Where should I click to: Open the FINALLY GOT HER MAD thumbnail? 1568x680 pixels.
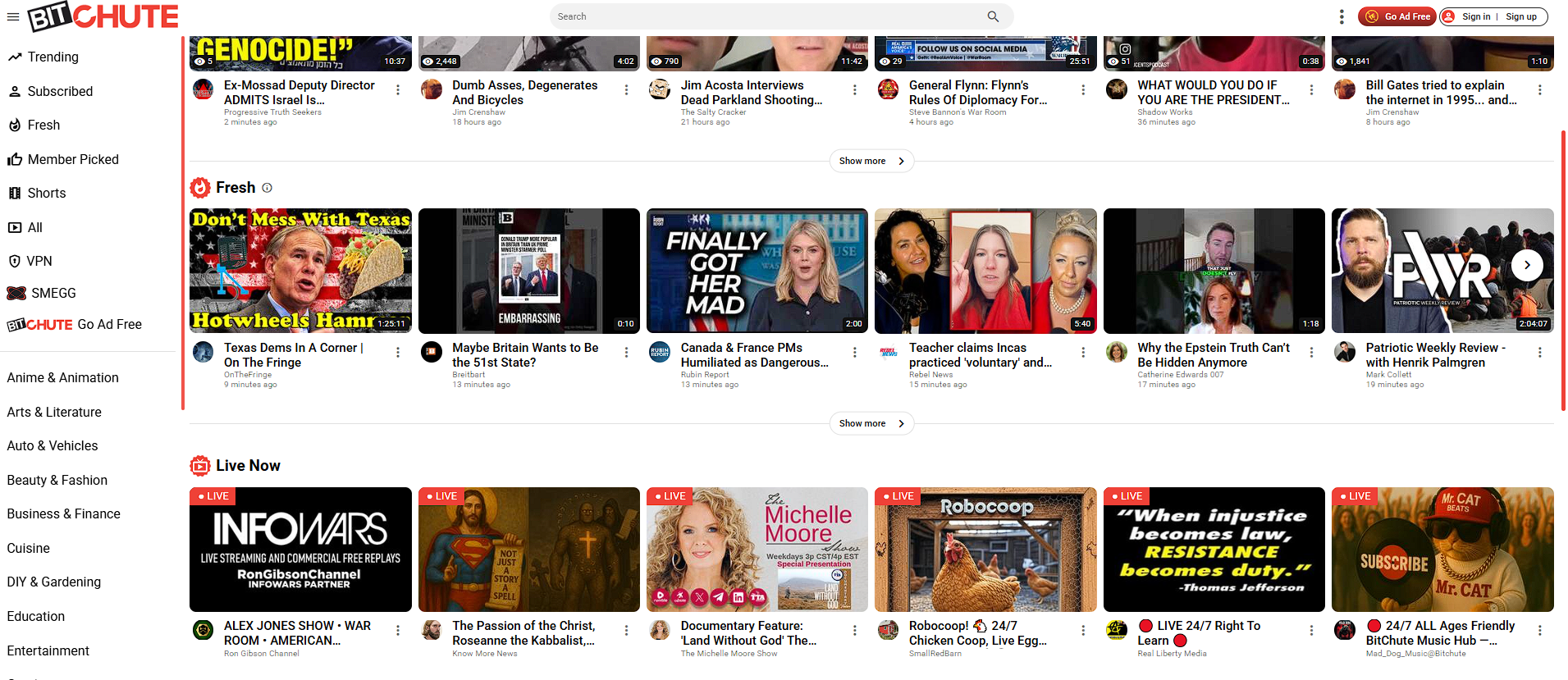[757, 271]
